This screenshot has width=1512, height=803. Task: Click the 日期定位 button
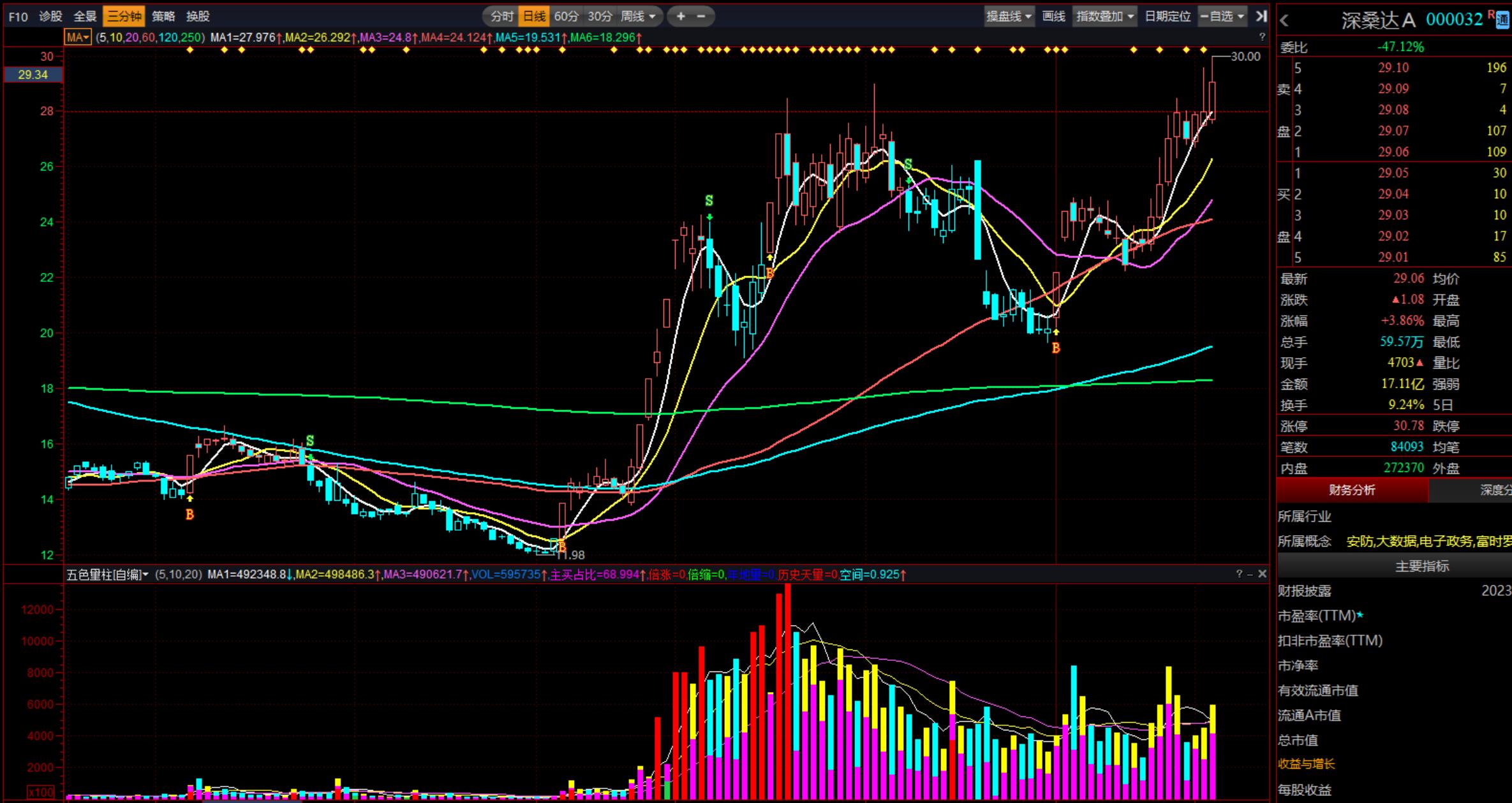1167,17
